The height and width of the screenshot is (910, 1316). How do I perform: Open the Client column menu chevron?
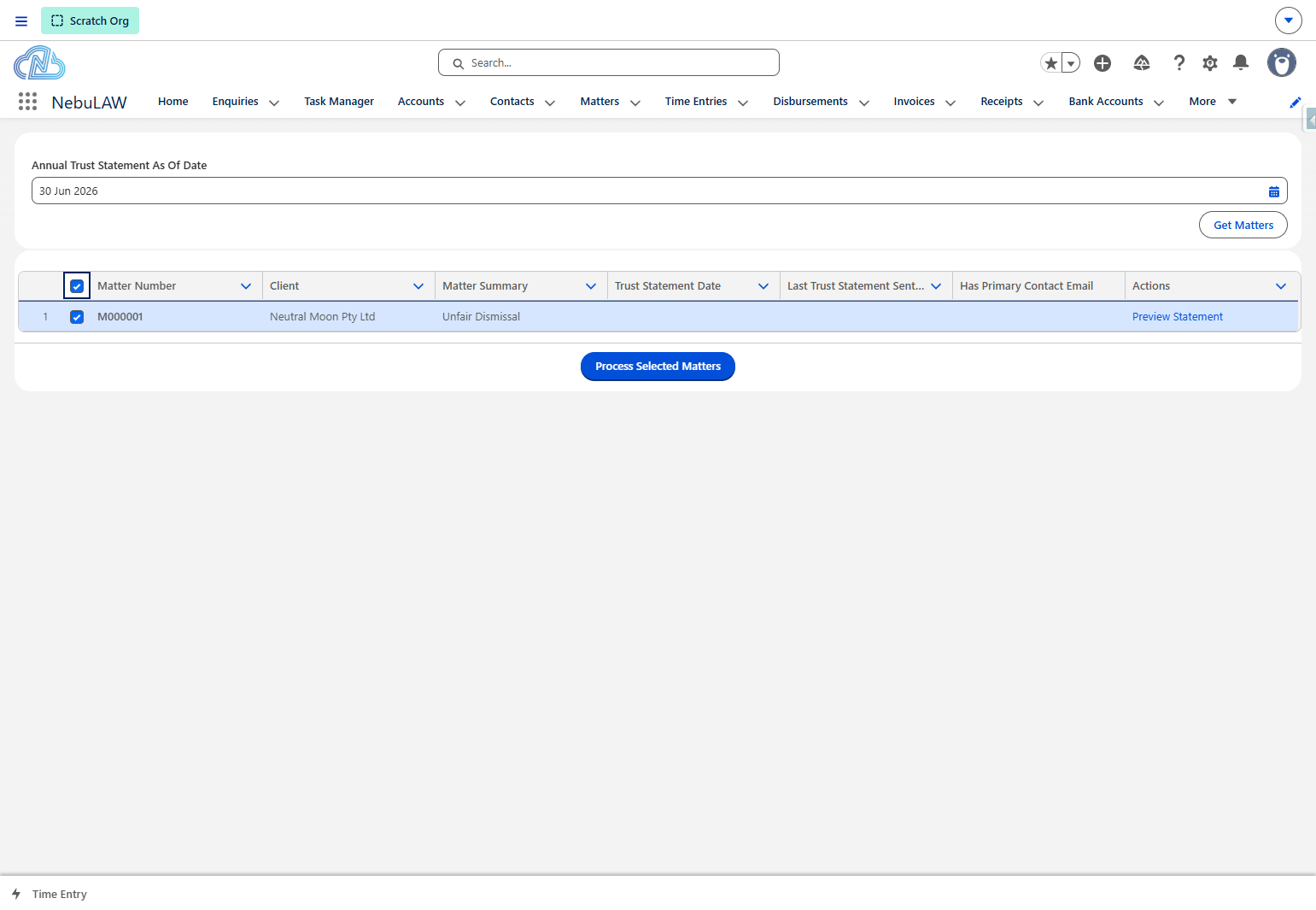[x=418, y=286]
